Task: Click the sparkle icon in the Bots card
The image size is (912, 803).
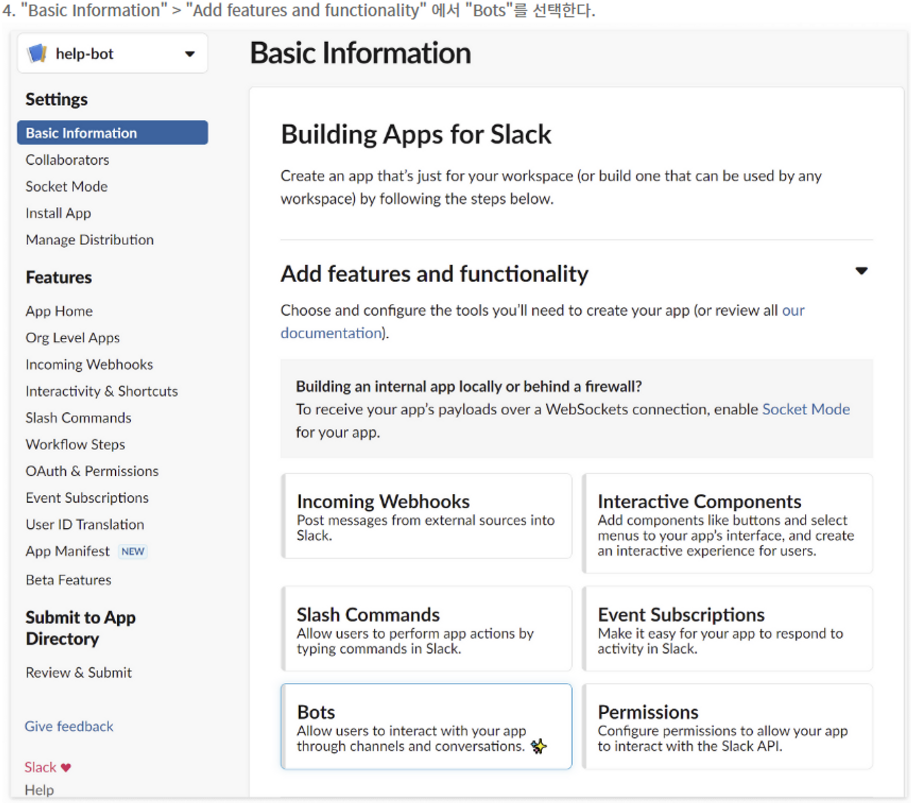Action: pos(539,746)
